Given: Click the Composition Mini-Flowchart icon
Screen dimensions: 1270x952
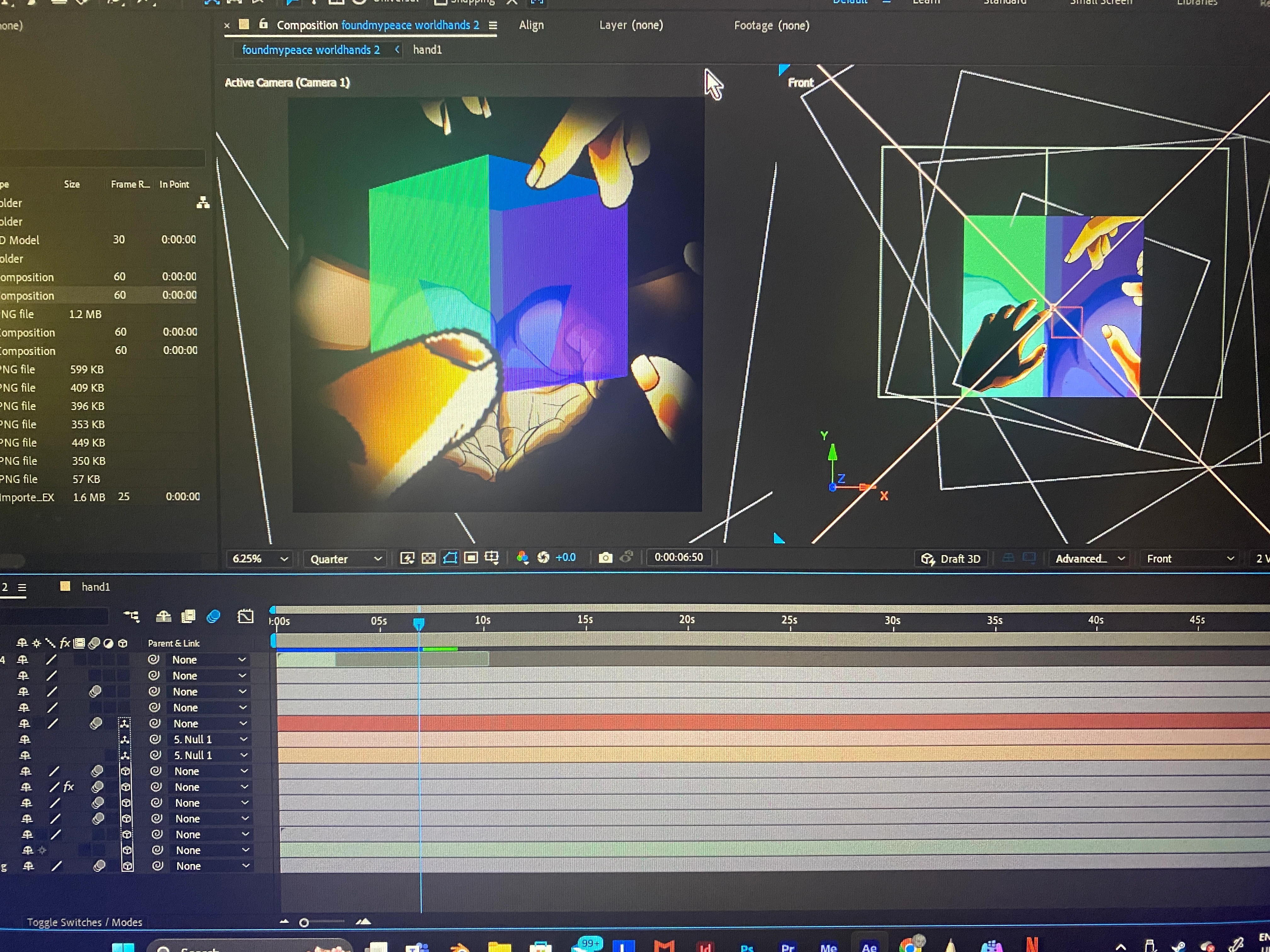Looking at the screenshot, I should tap(131, 617).
